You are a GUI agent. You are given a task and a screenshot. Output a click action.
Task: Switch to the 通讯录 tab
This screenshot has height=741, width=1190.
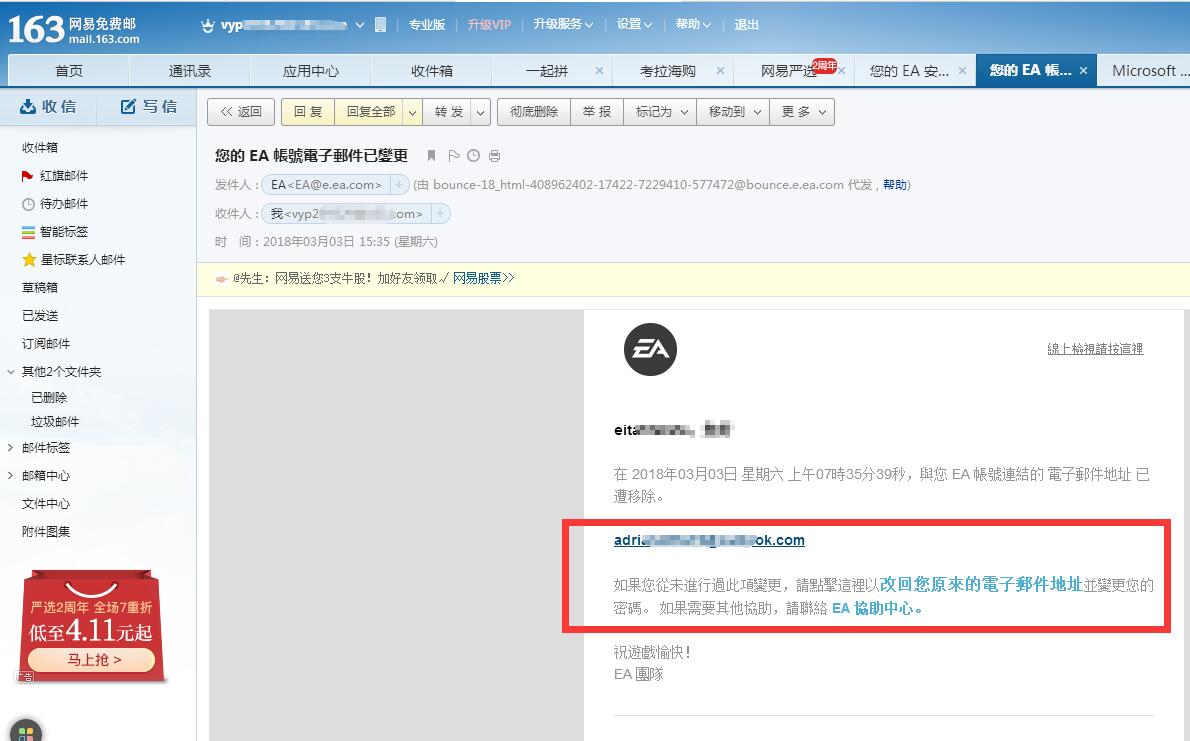190,71
